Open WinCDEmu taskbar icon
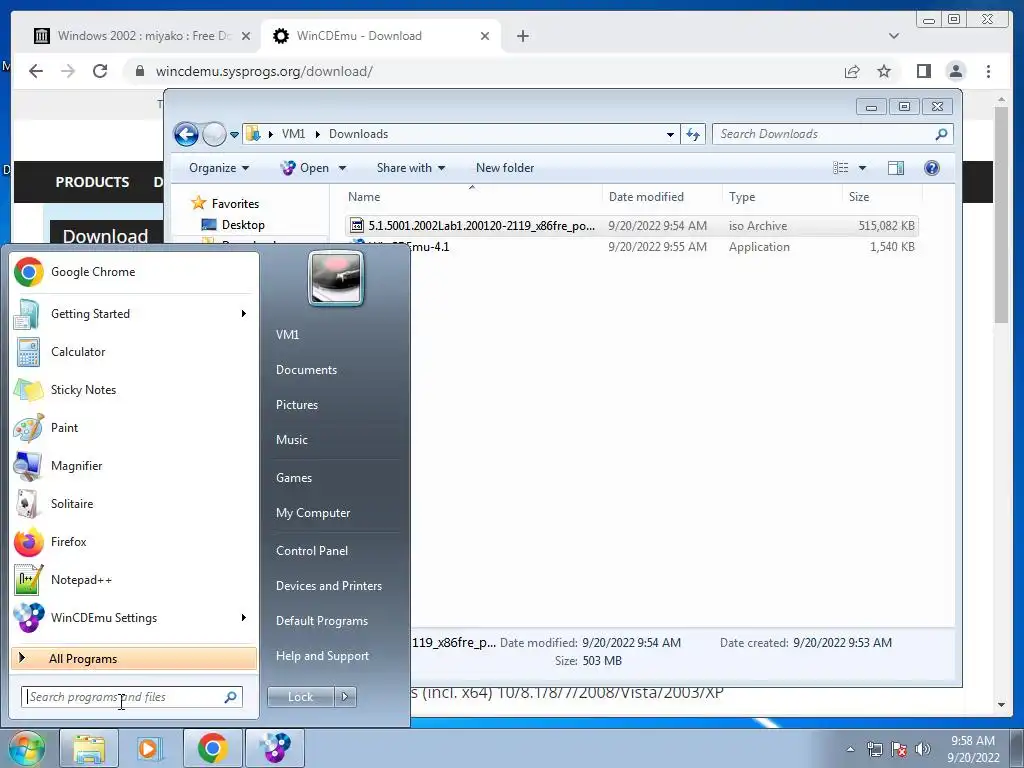The height and width of the screenshot is (768, 1024). [274, 748]
